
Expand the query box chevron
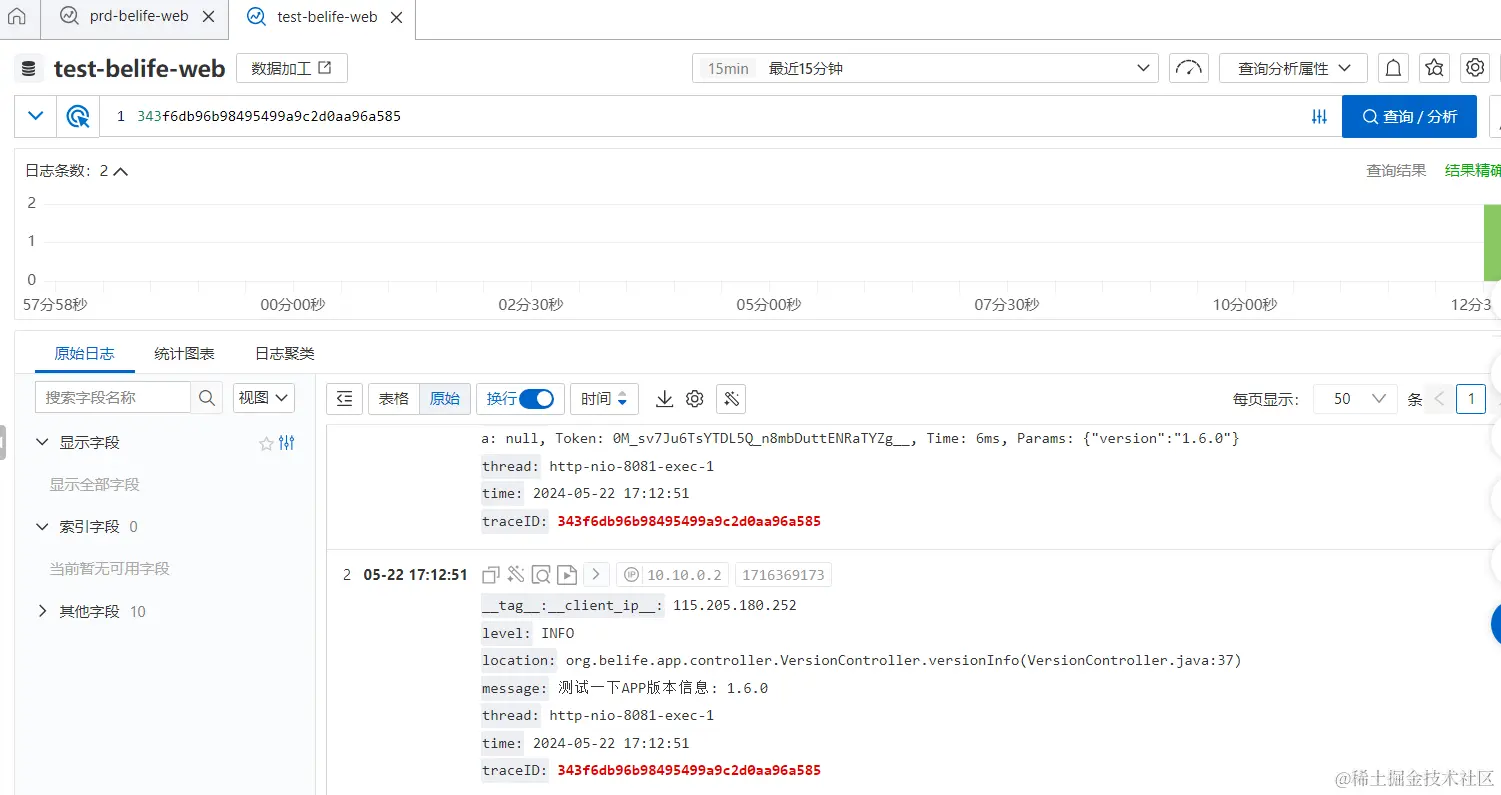tap(36, 116)
